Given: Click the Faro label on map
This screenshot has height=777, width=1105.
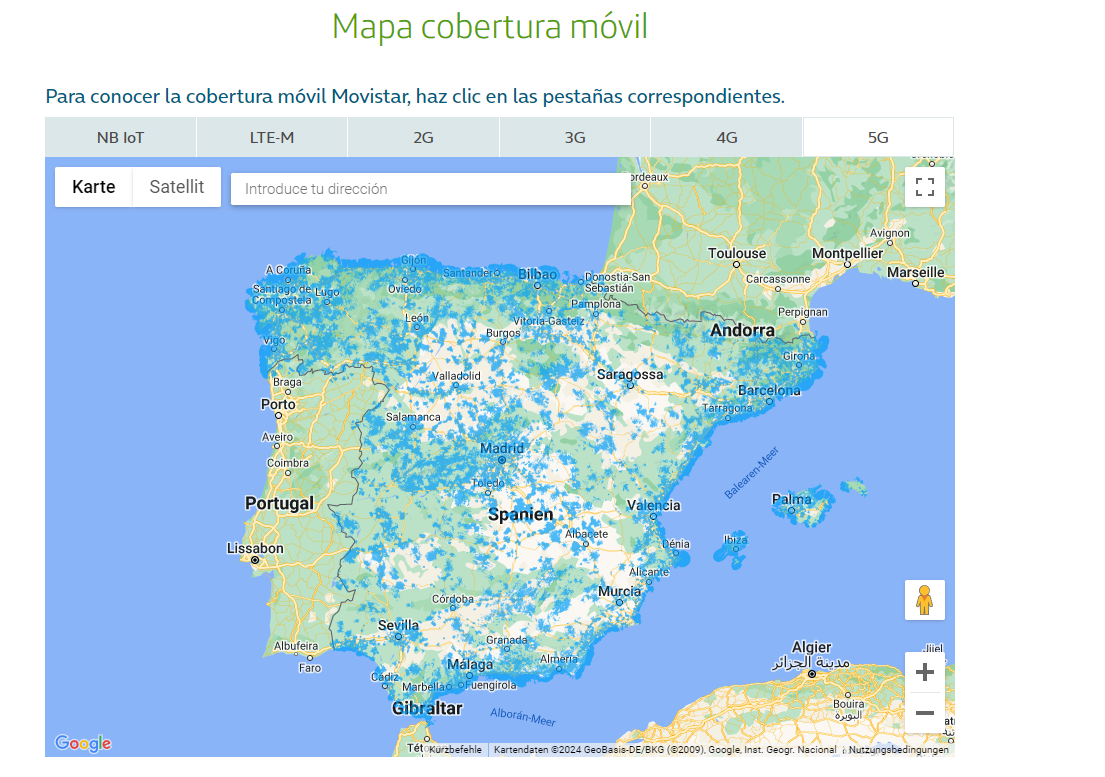Looking at the screenshot, I should [x=309, y=668].
